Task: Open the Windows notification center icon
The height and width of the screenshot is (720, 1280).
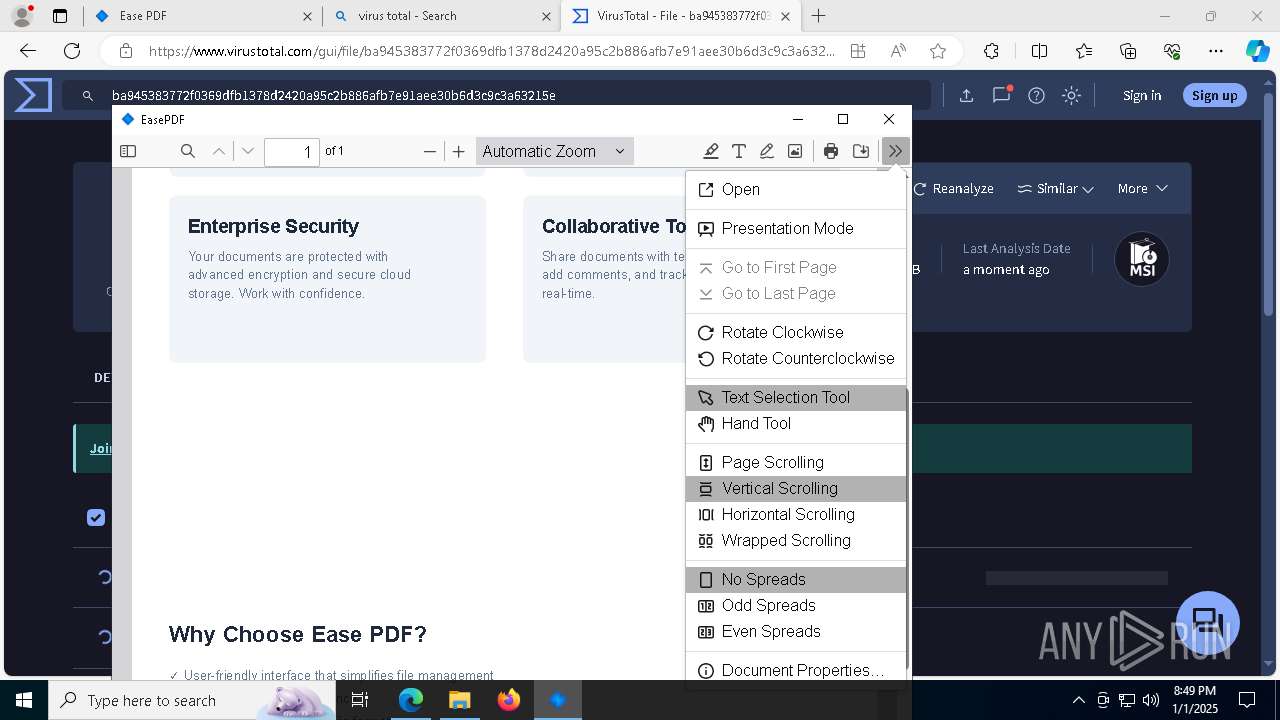Action: 1247,700
